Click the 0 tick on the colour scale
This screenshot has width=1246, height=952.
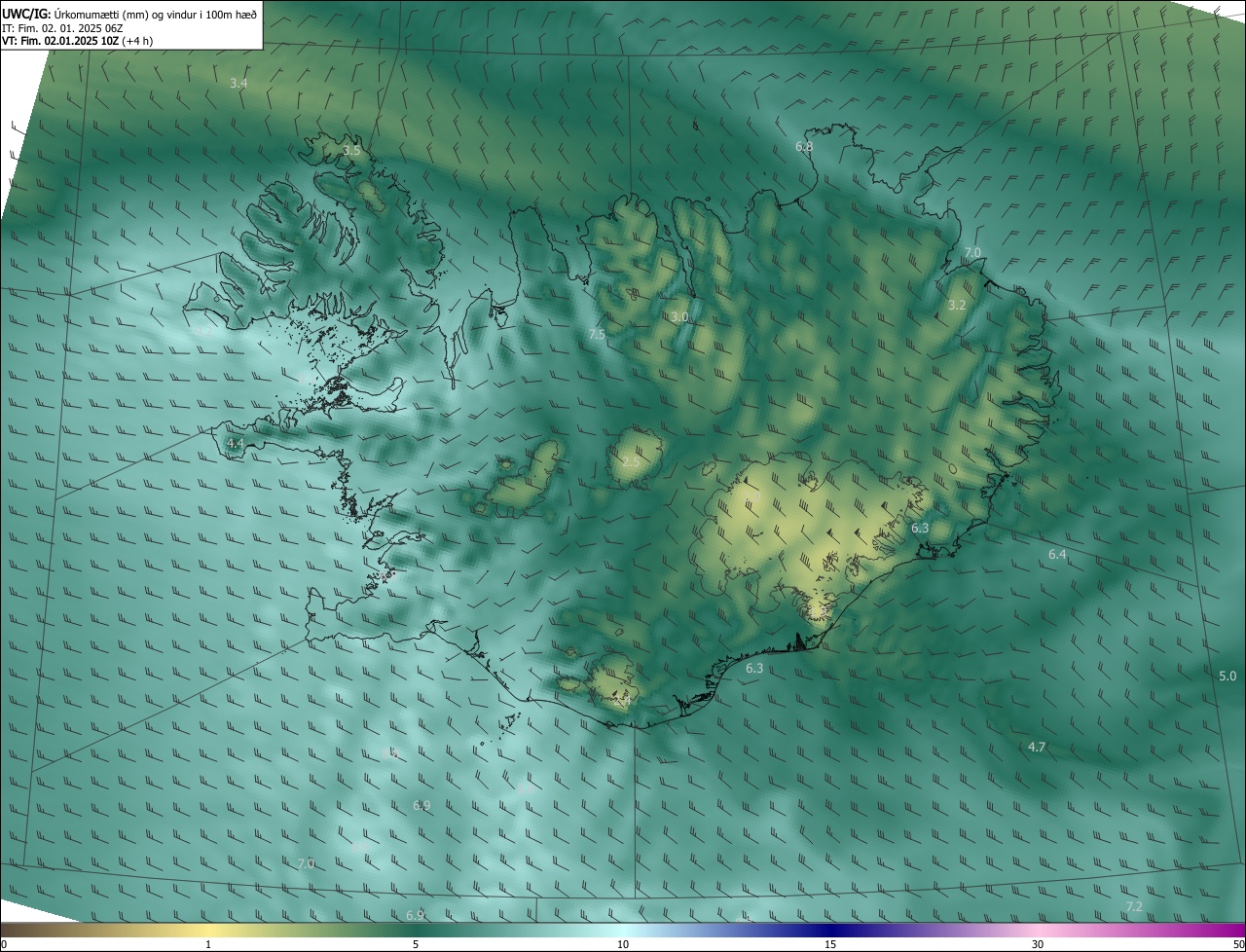4,945
